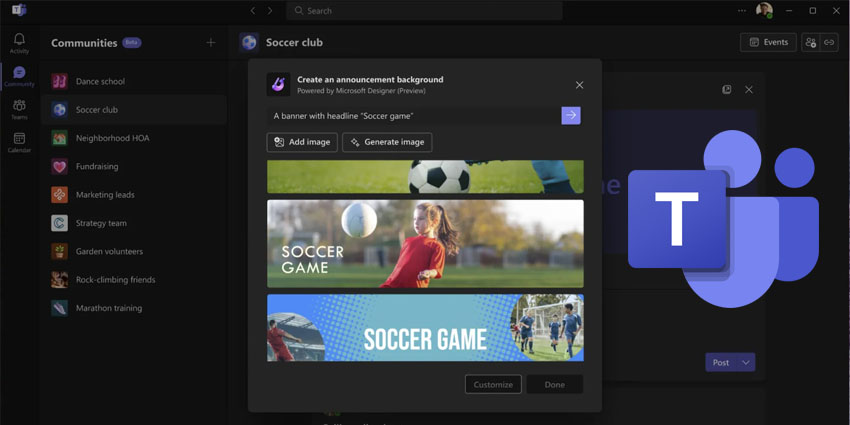Open the manage members icon
This screenshot has width=850, height=425.
(x=811, y=42)
